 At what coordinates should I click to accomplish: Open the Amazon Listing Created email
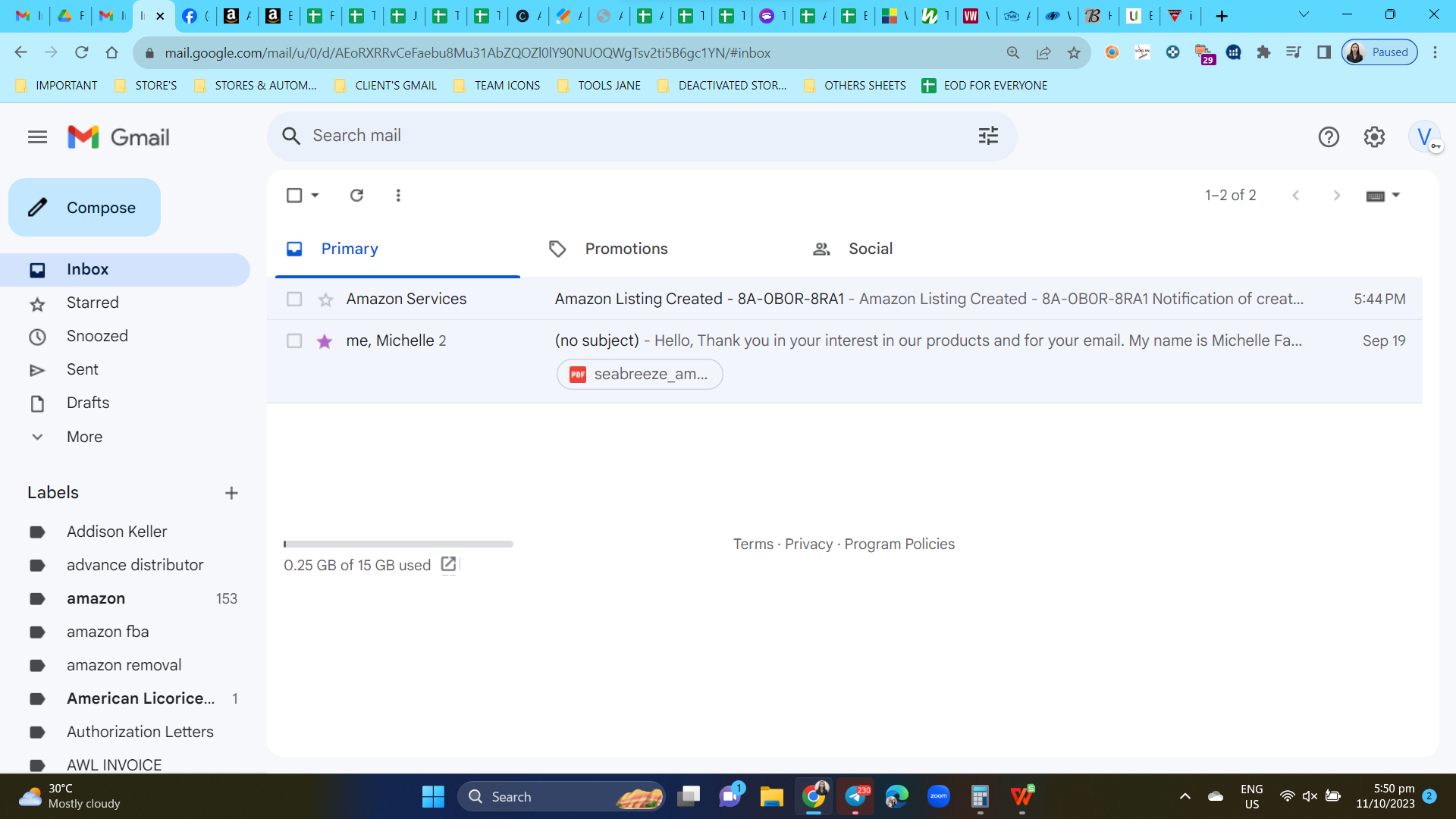[845, 300]
